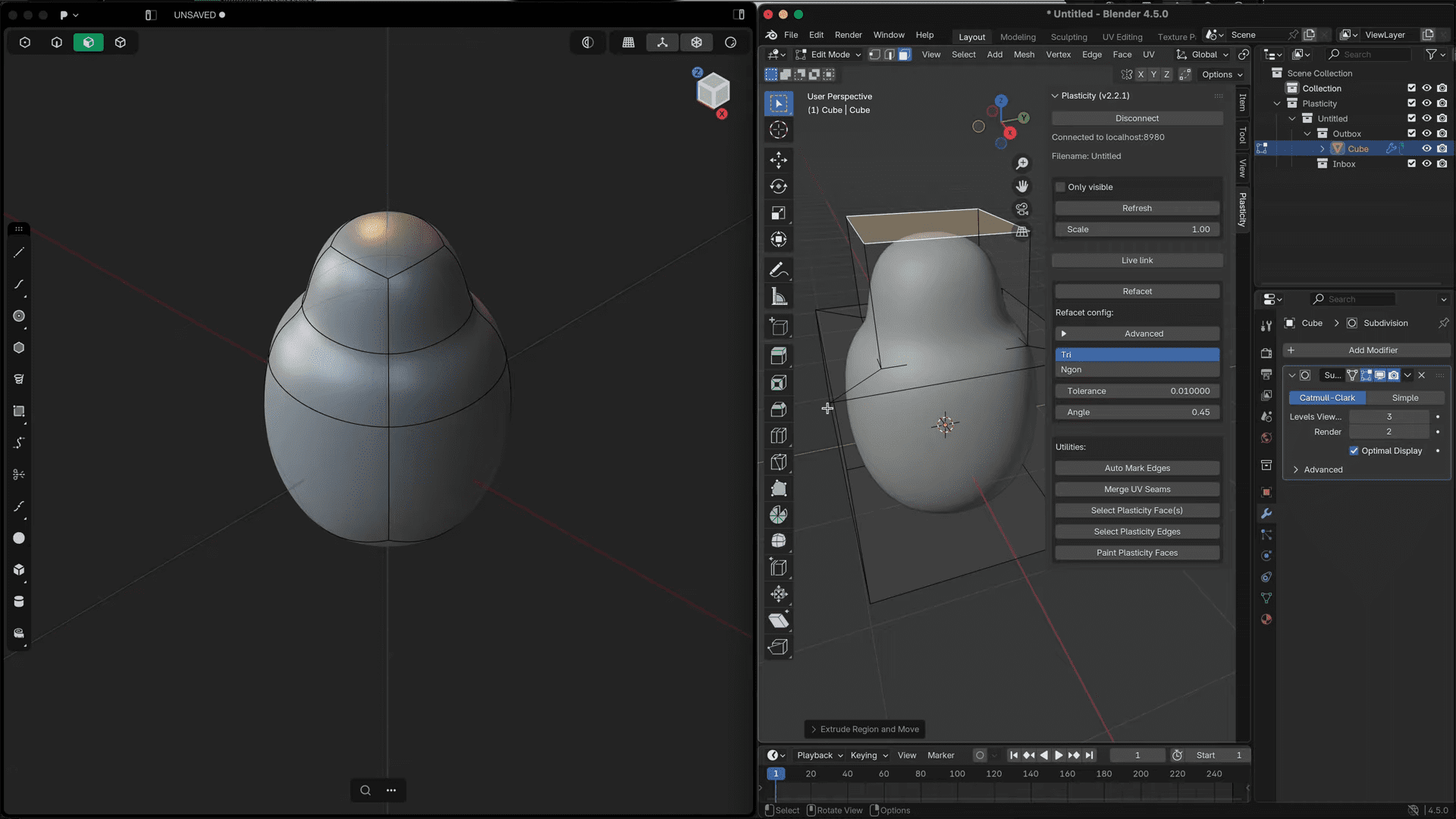Switch to the Sculpting workspace tab
The image size is (1456, 819).
[x=1068, y=36]
